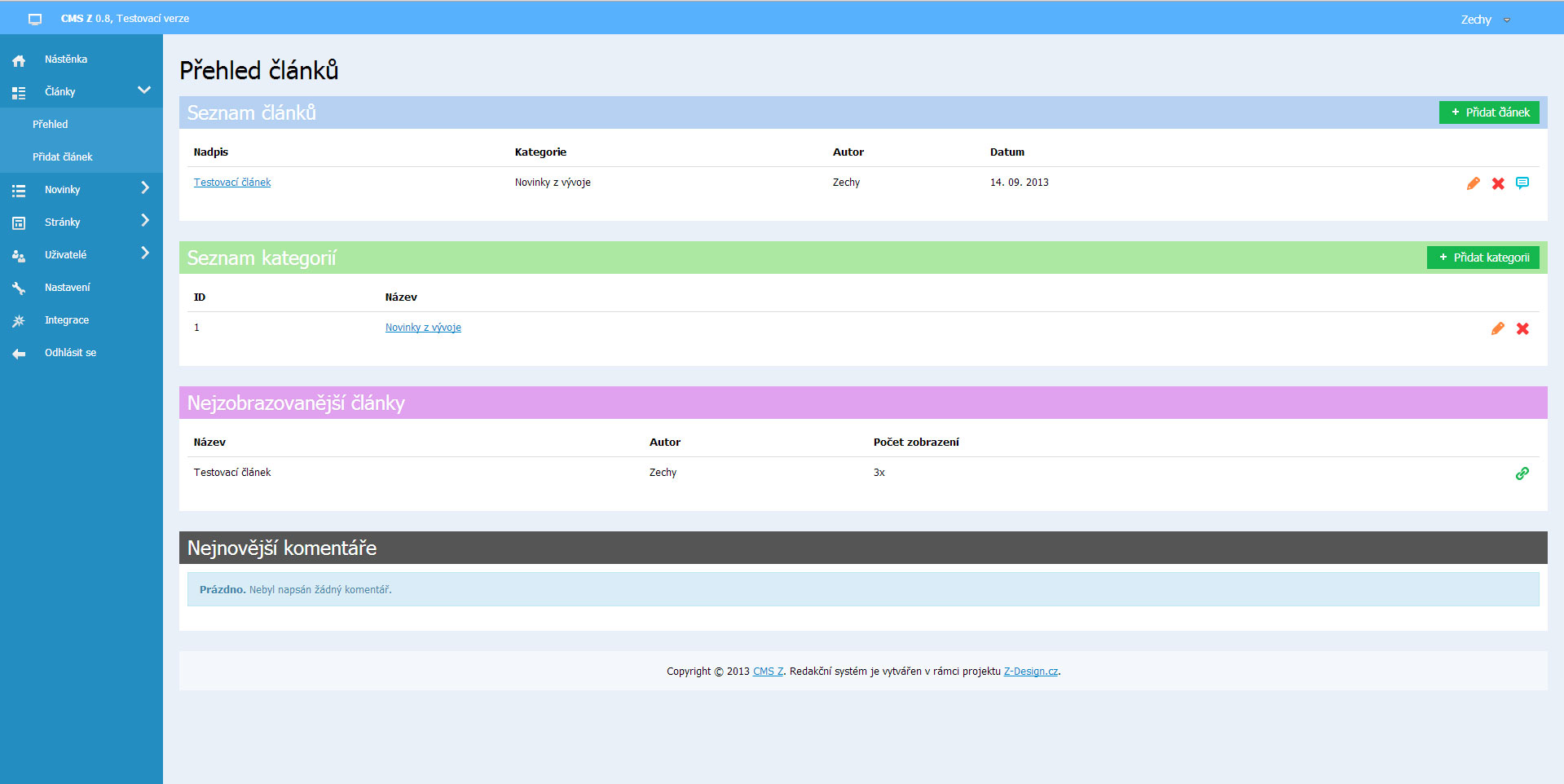Open the green link icon for the most viewed article
The height and width of the screenshot is (784, 1564).
(x=1522, y=473)
